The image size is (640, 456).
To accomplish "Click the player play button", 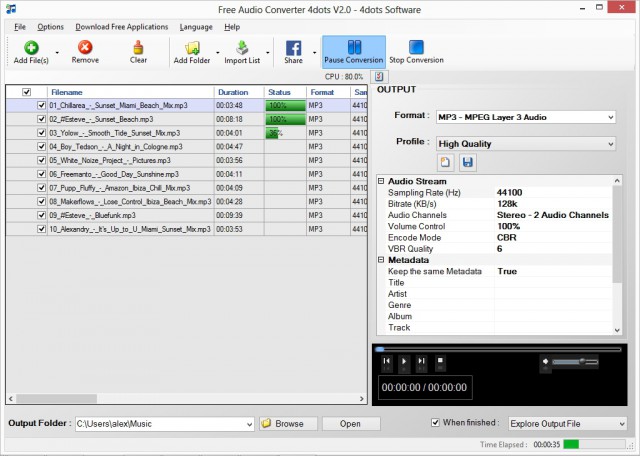I will click(404, 361).
